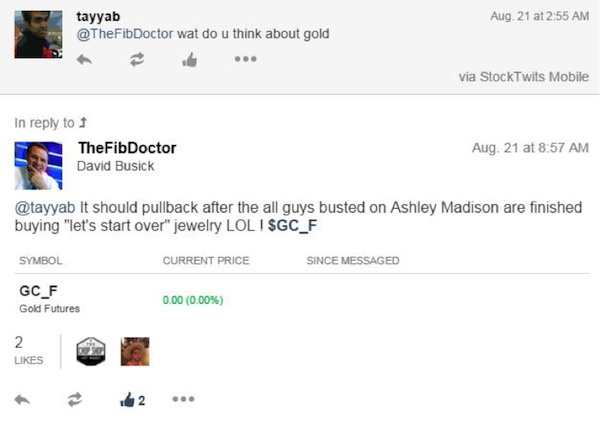
Task: Click the TheFibDoctor username heading
Action: tap(127, 148)
